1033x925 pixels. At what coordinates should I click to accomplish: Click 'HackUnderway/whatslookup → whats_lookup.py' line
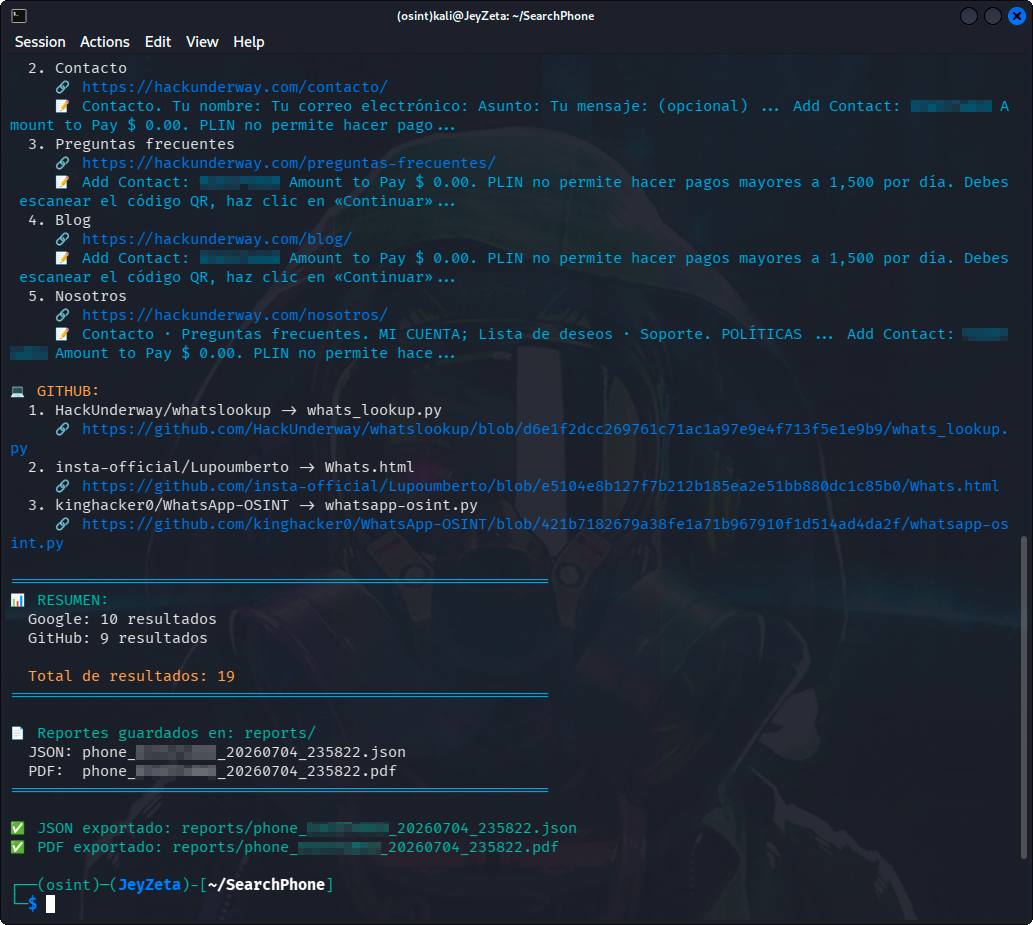(x=235, y=410)
